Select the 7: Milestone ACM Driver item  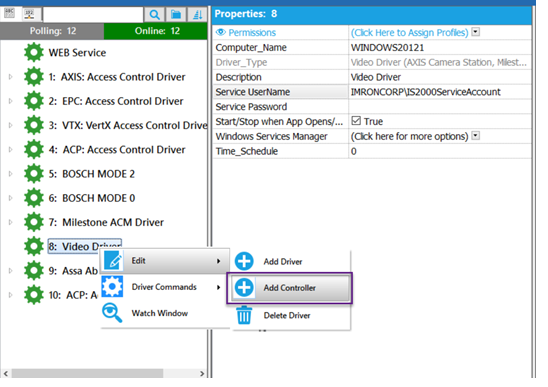point(106,222)
